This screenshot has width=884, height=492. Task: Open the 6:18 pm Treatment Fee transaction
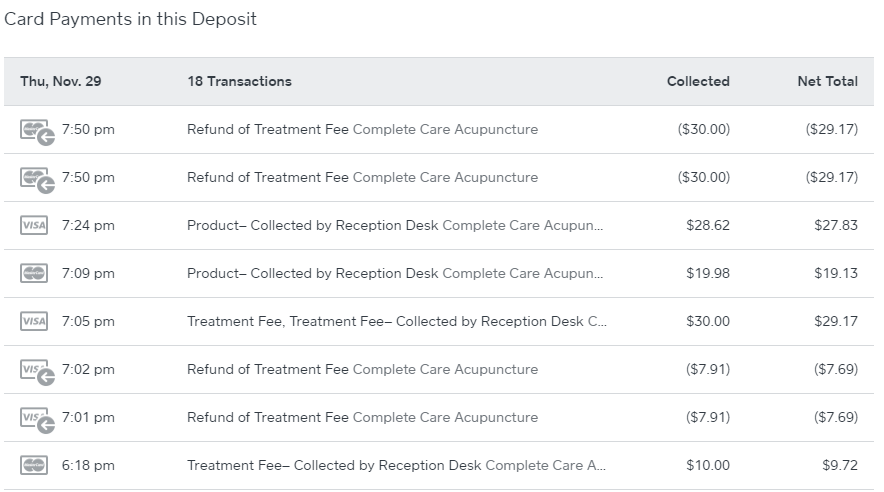coord(396,466)
